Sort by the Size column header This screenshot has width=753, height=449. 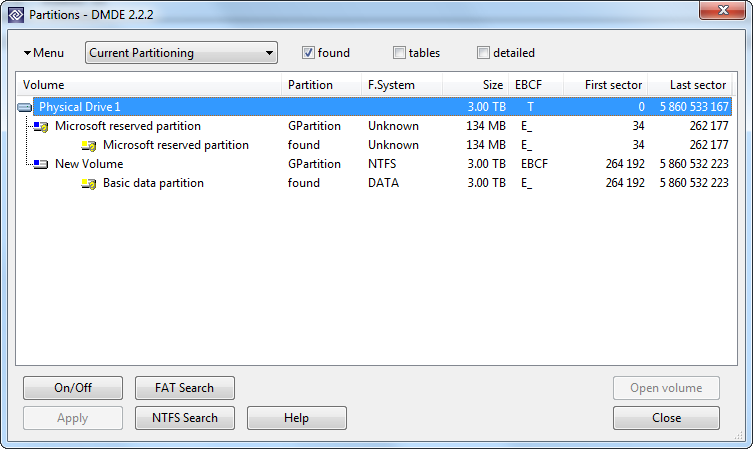pos(475,85)
